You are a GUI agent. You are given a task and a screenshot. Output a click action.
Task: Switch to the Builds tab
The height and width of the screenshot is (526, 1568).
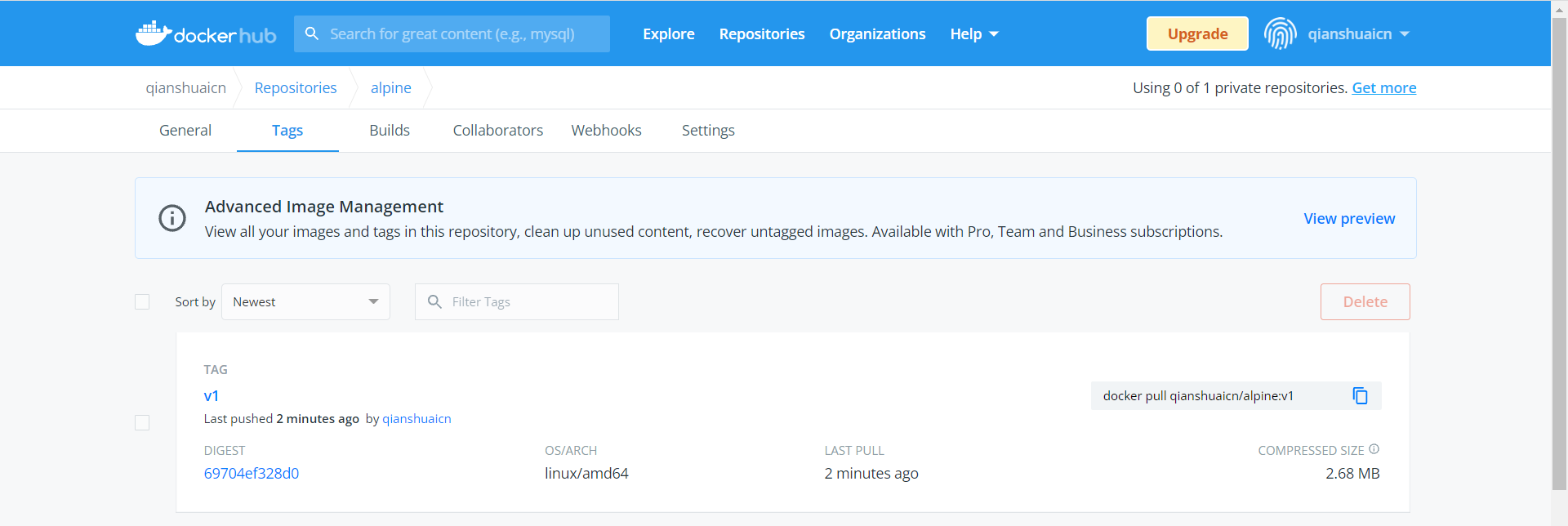[390, 130]
